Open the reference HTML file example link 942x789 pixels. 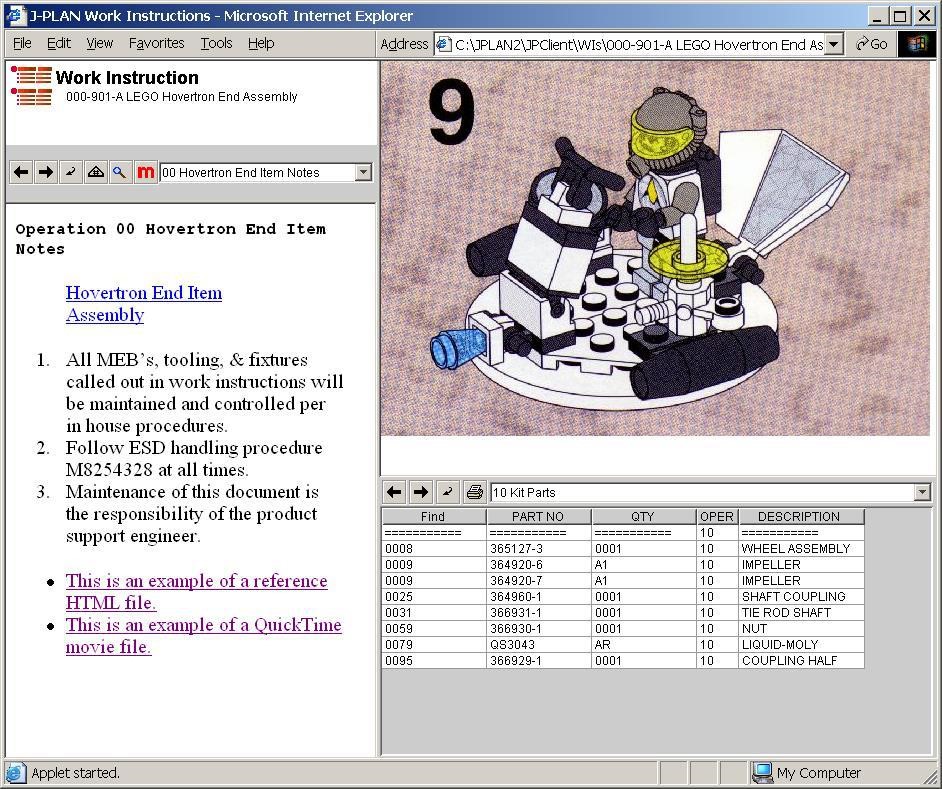[196, 592]
